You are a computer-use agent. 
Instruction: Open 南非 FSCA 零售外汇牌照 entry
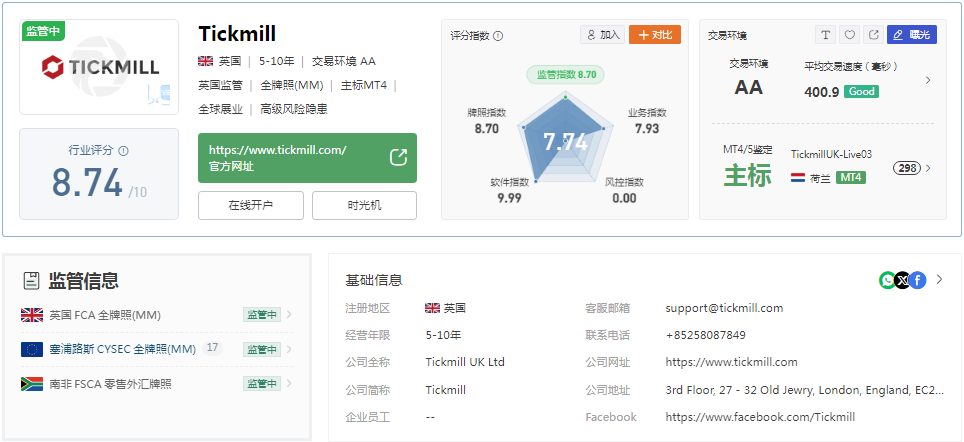click(x=111, y=384)
